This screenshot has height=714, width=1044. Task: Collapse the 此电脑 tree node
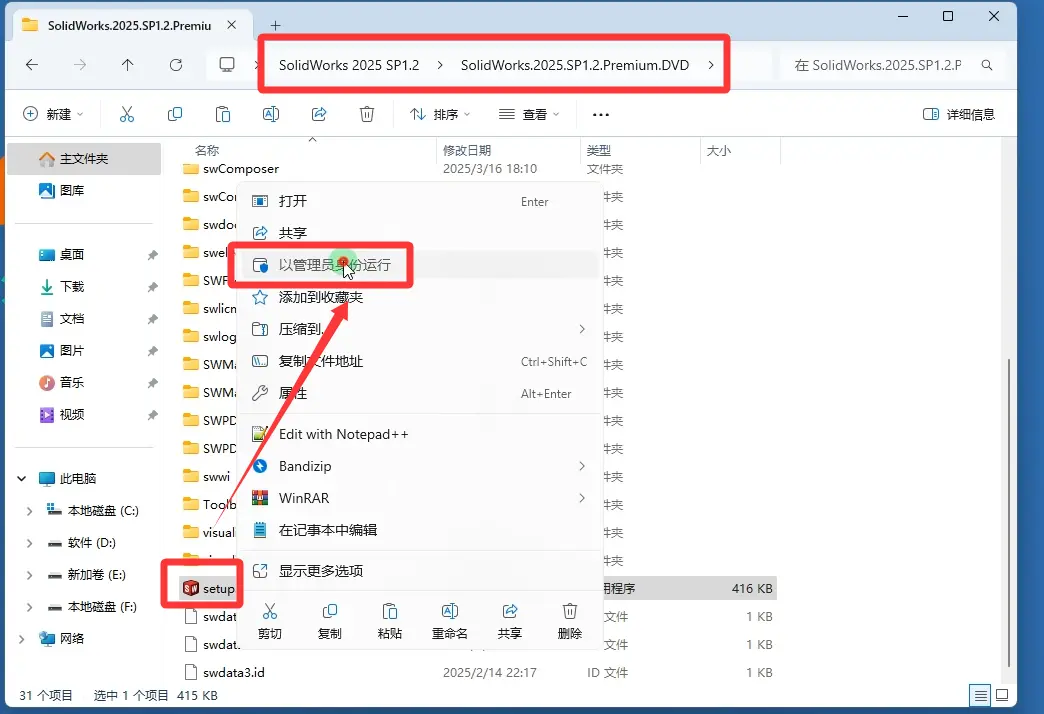pyautogui.click(x=22, y=478)
